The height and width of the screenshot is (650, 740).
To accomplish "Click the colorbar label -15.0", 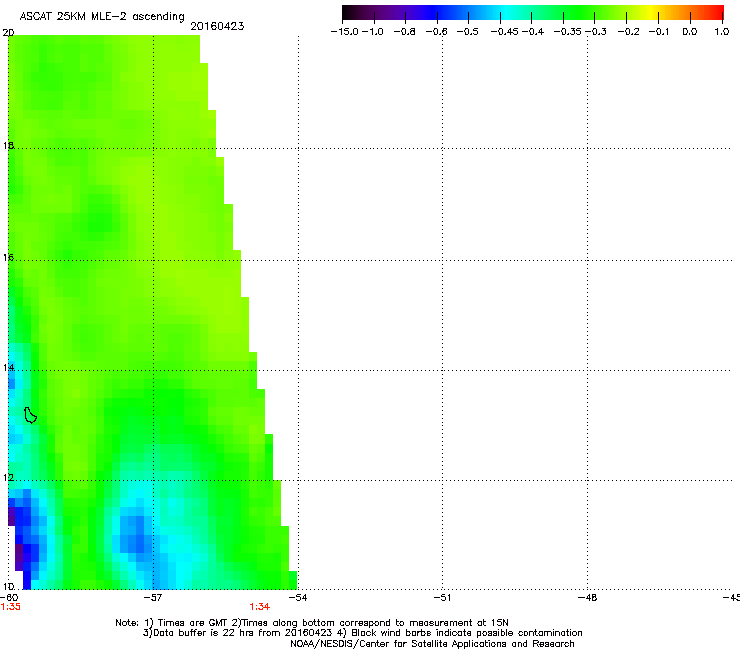I will click(x=345, y=32).
